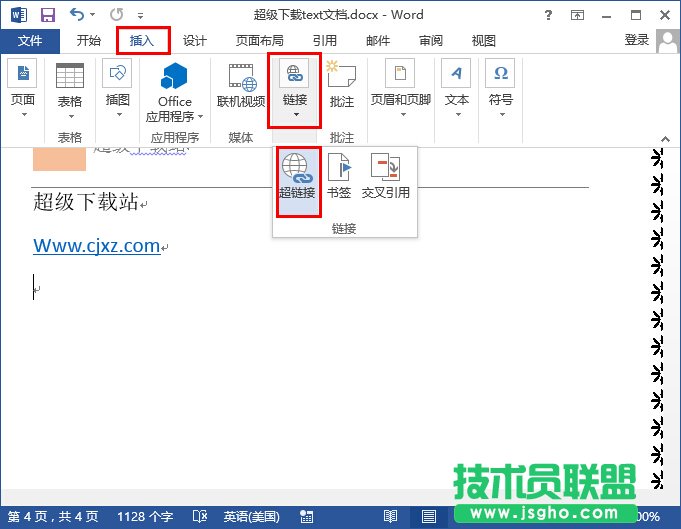This screenshot has width=681, height=529.
Task: Expand the 符号 symbols dropdown
Action: tap(499, 88)
